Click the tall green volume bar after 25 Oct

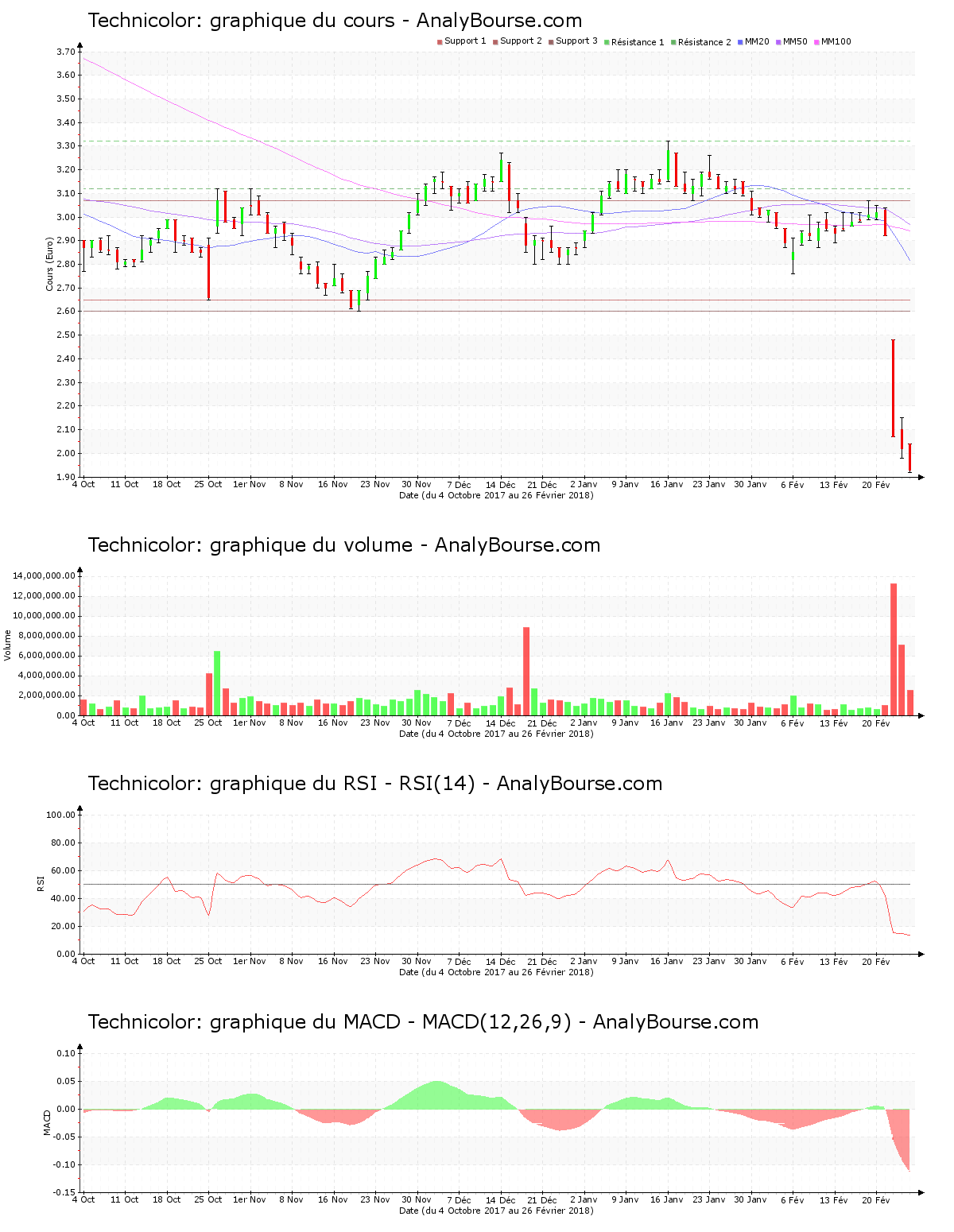click(x=217, y=684)
